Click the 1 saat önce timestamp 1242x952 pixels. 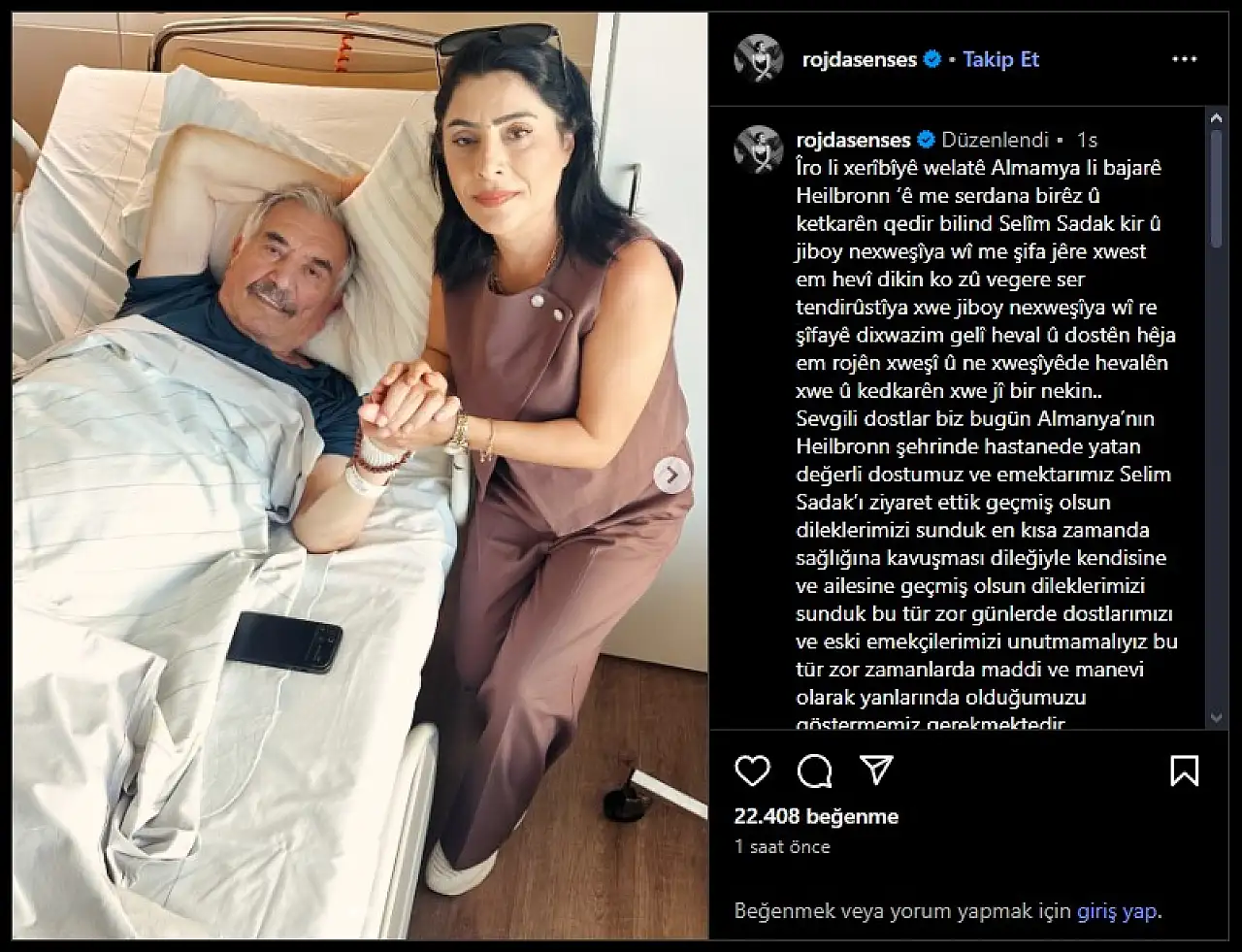[782, 846]
